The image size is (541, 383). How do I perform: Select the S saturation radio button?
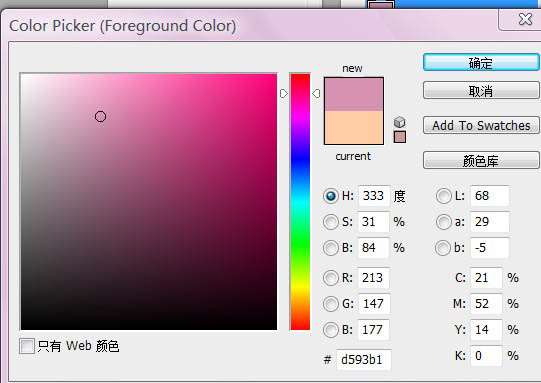331,222
